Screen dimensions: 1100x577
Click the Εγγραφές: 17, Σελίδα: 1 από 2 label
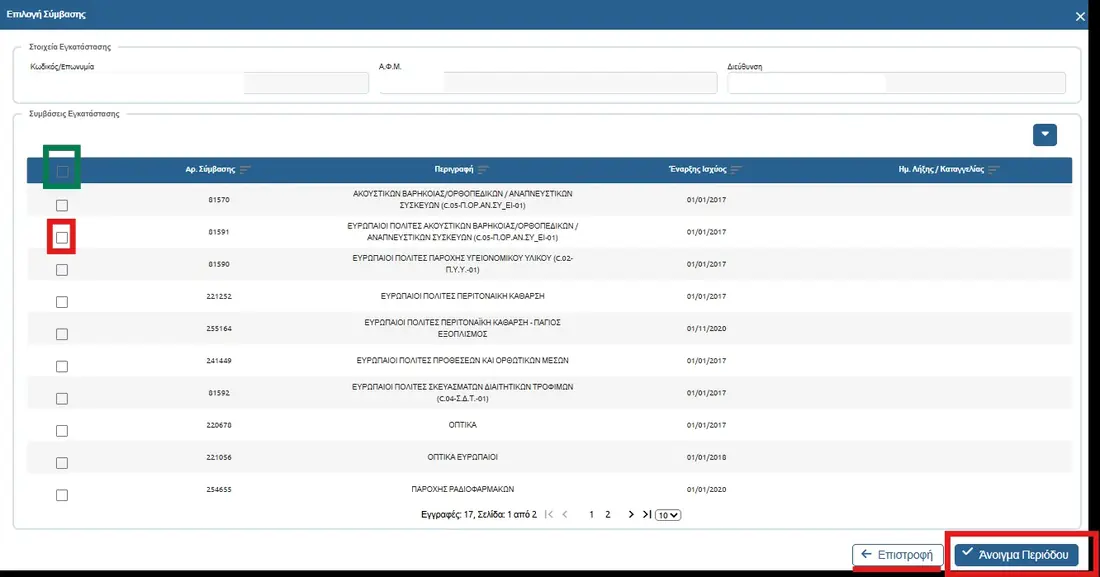coord(478,515)
